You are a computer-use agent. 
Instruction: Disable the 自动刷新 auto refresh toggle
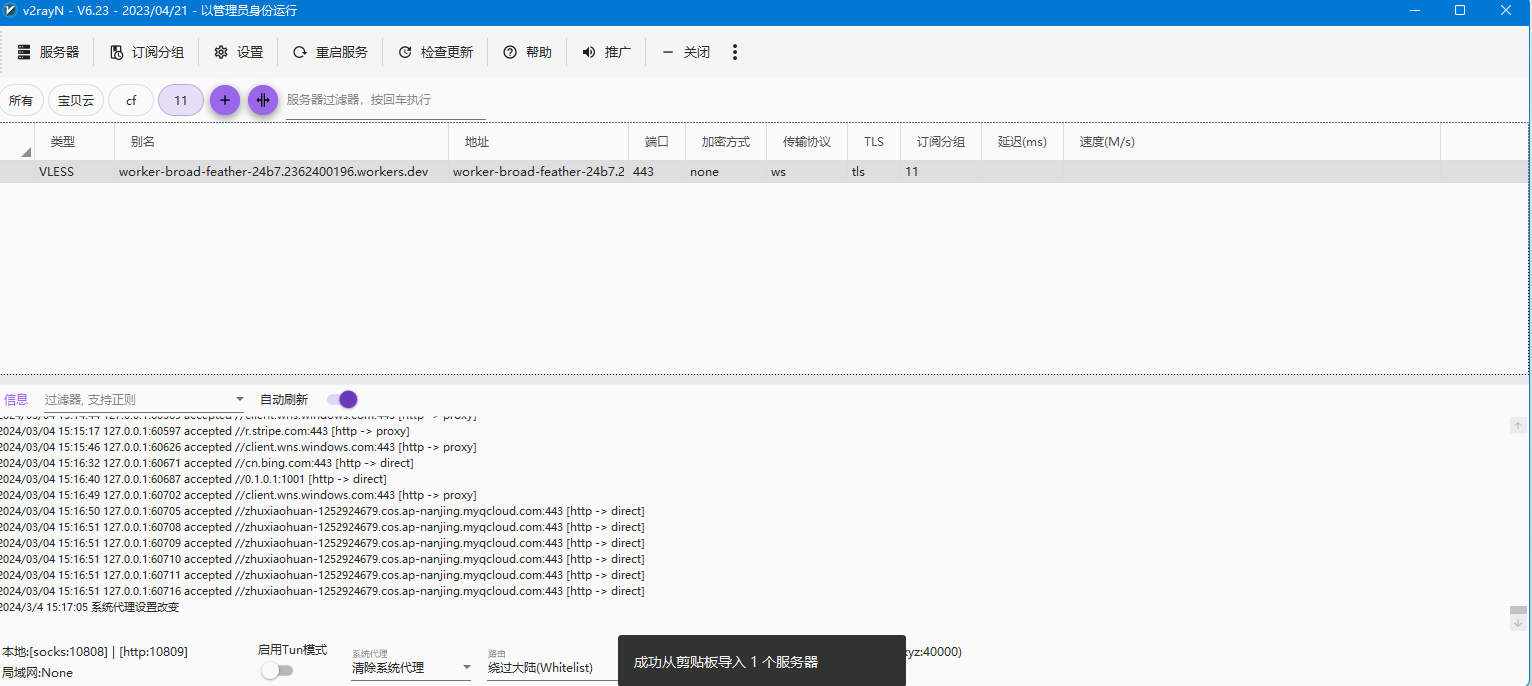pos(342,399)
